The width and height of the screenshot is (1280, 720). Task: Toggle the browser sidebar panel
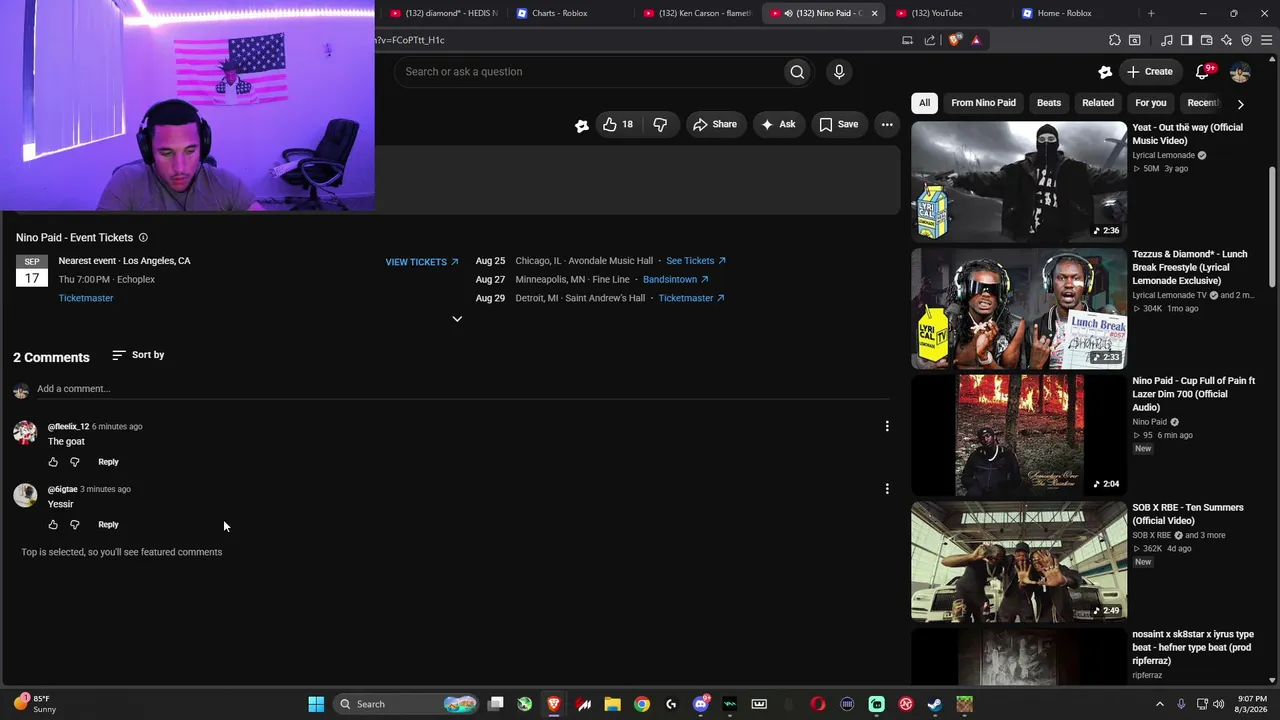1186,40
